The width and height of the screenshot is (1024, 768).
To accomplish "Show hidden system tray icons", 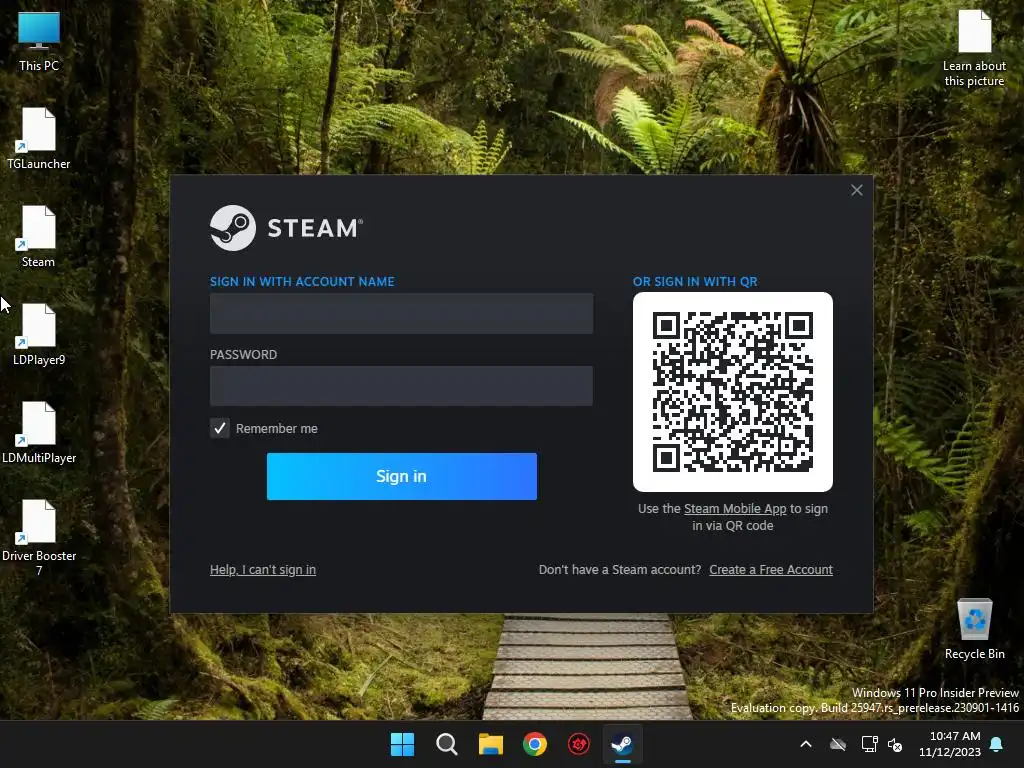I will pos(806,744).
